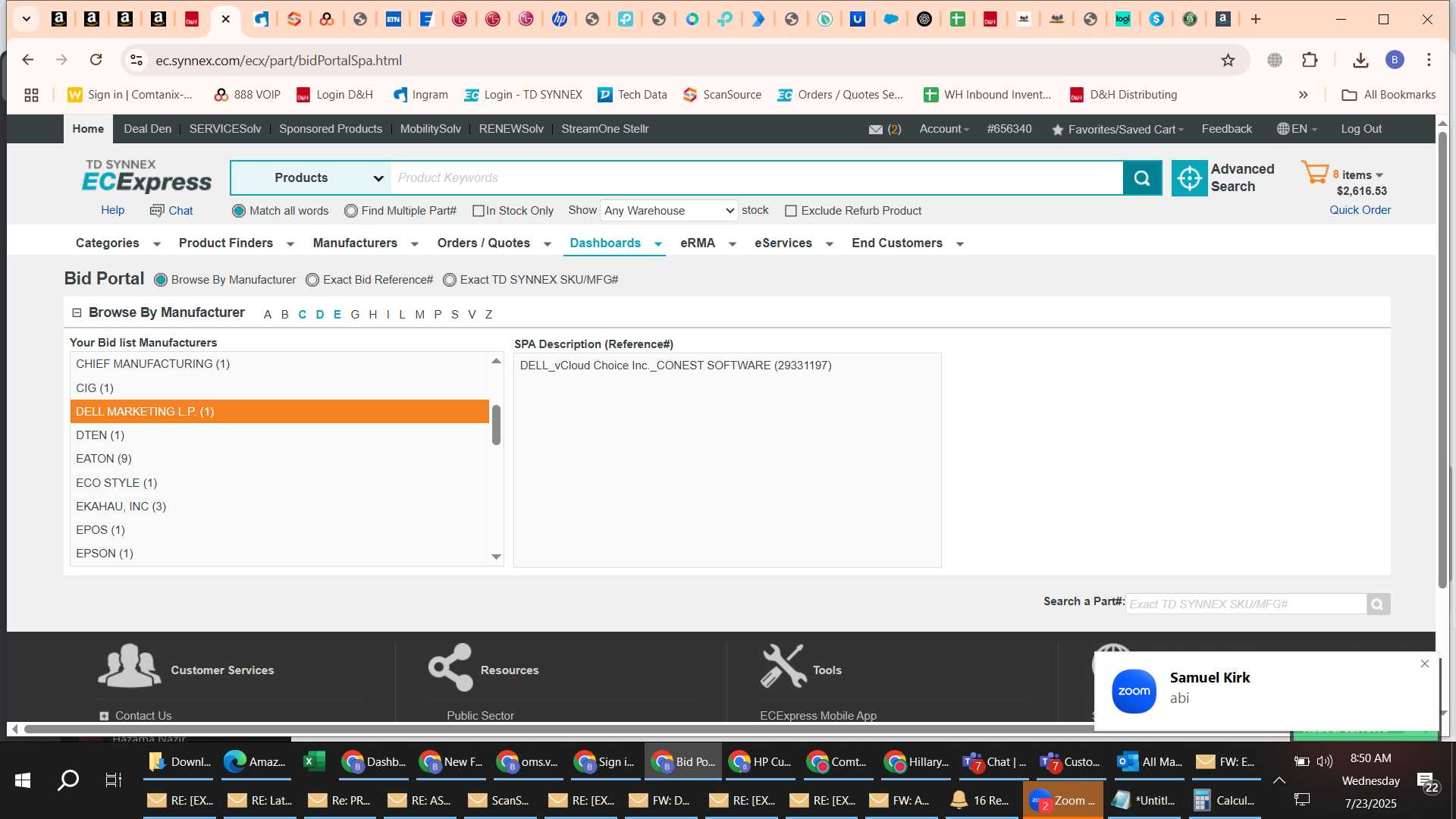Image resolution: width=1456 pixels, height=819 pixels.
Task: Dismiss the Zoom notification from Samuel Kirk
Action: [1425, 664]
